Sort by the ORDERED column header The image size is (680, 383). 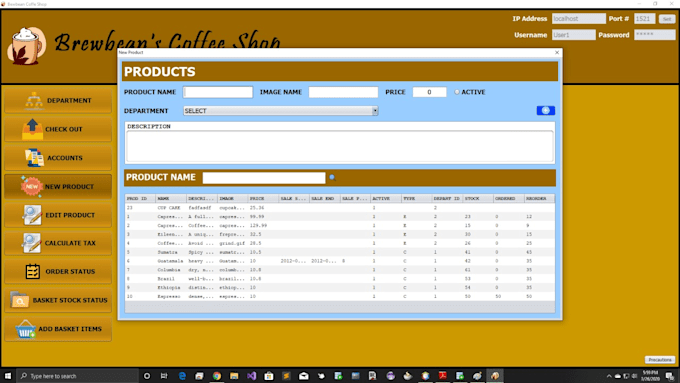click(509, 199)
